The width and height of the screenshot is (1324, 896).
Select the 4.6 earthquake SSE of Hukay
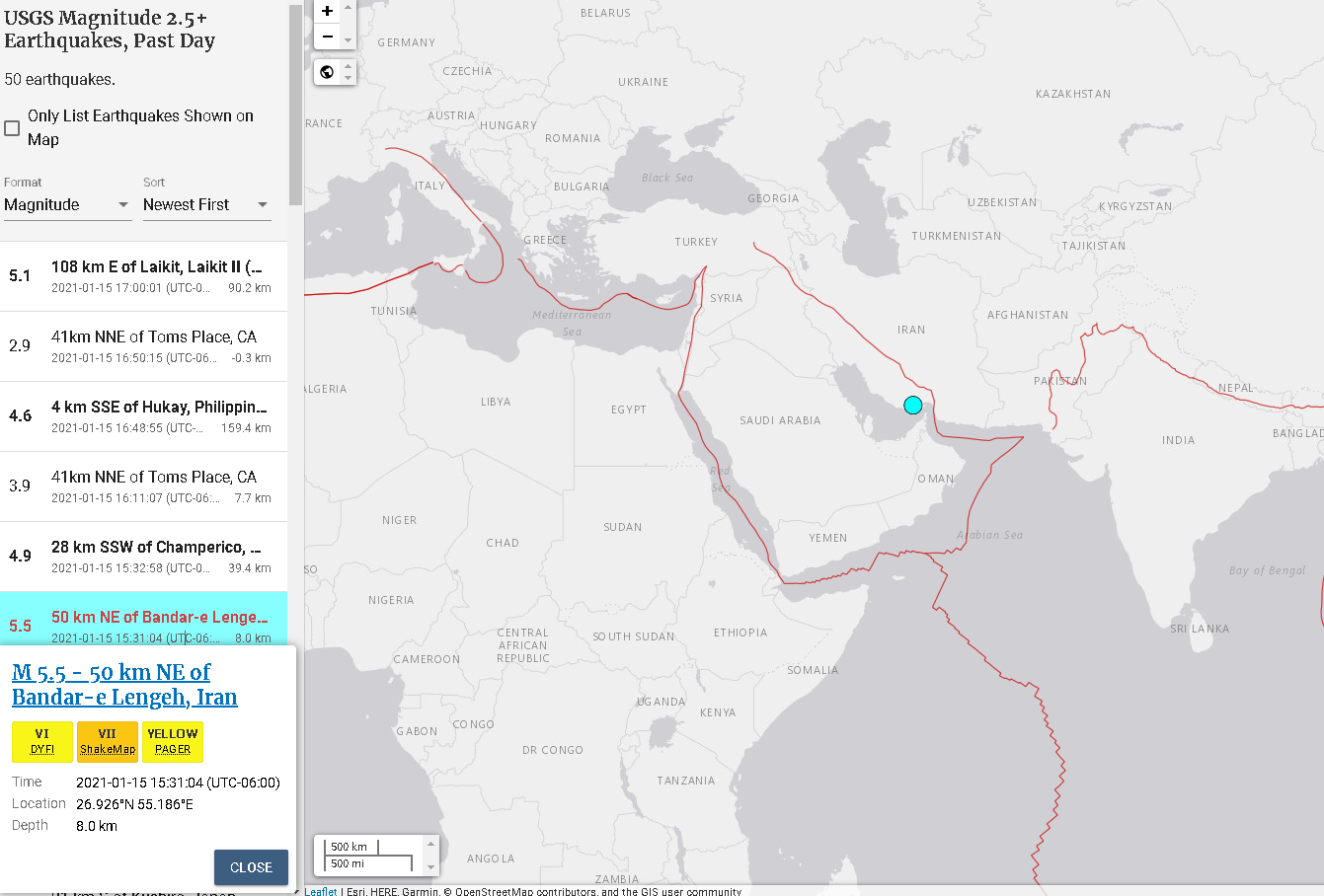click(x=143, y=416)
